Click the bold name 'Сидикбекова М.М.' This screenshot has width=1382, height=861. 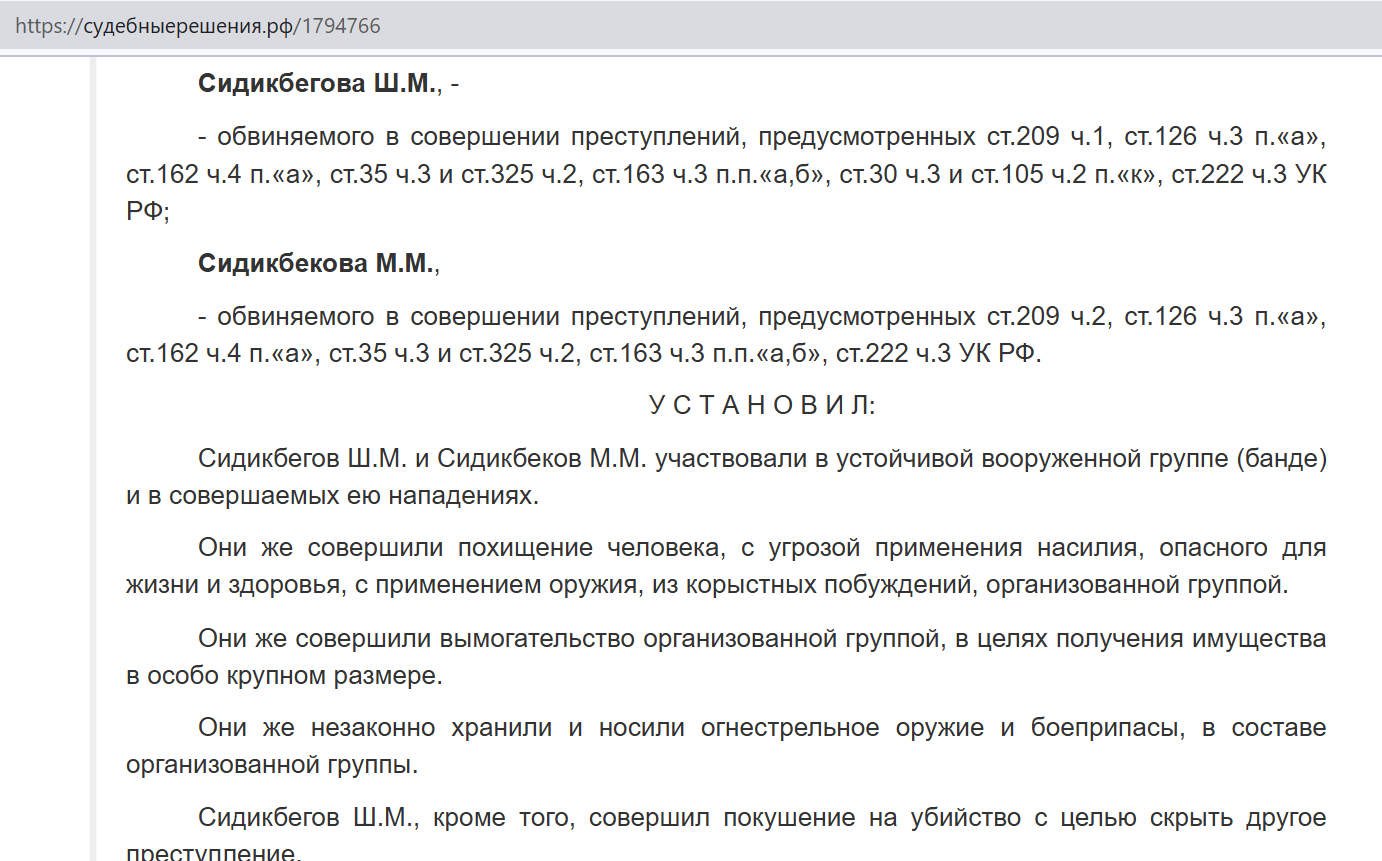coord(316,264)
